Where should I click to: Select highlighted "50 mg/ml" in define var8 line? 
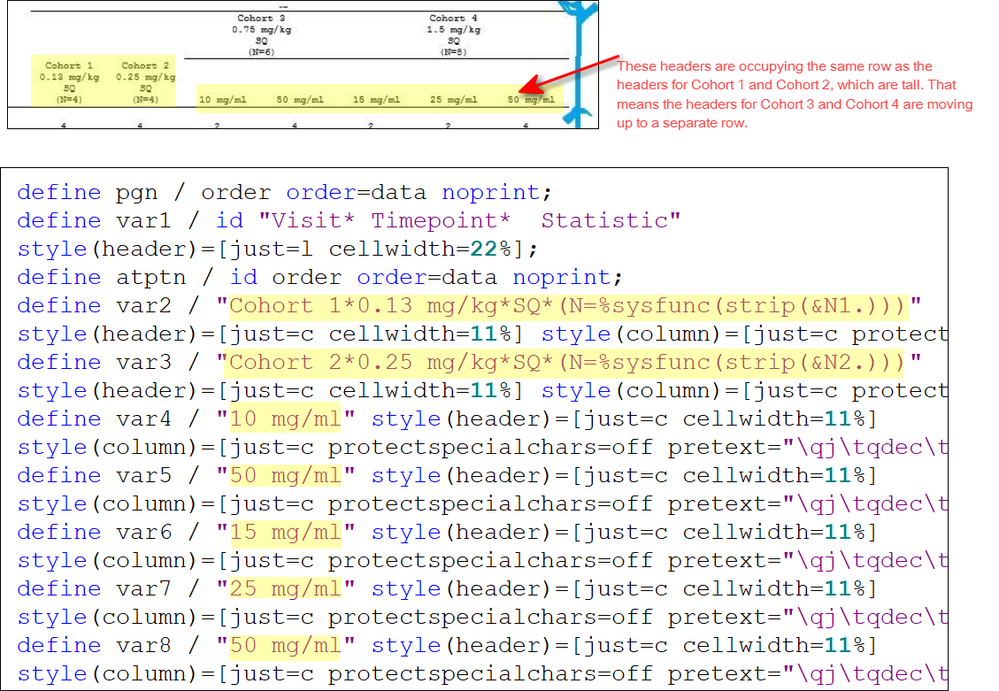click(x=285, y=645)
